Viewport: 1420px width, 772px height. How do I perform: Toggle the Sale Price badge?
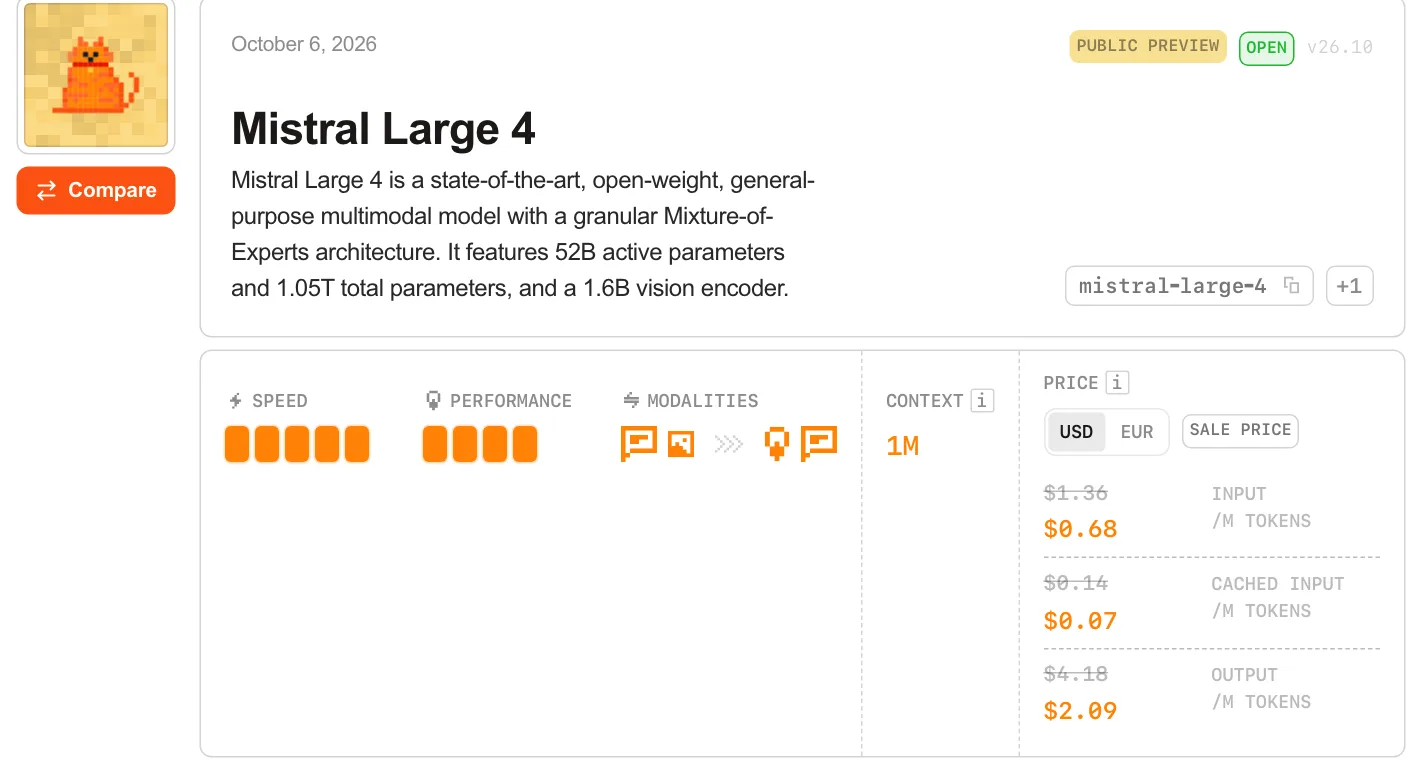tap(1240, 430)
